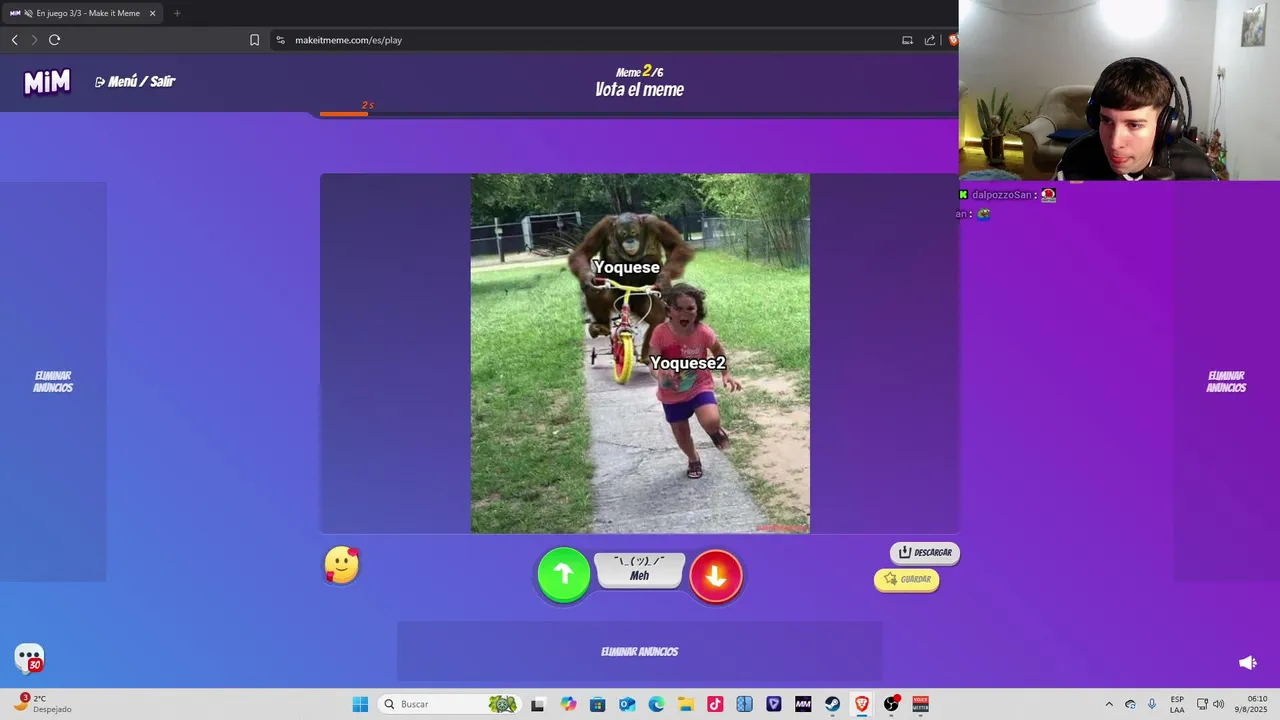Screen dimensions: 1280x720
Task: Open the MM app in taskbar
Action: [x=803, y=704]
